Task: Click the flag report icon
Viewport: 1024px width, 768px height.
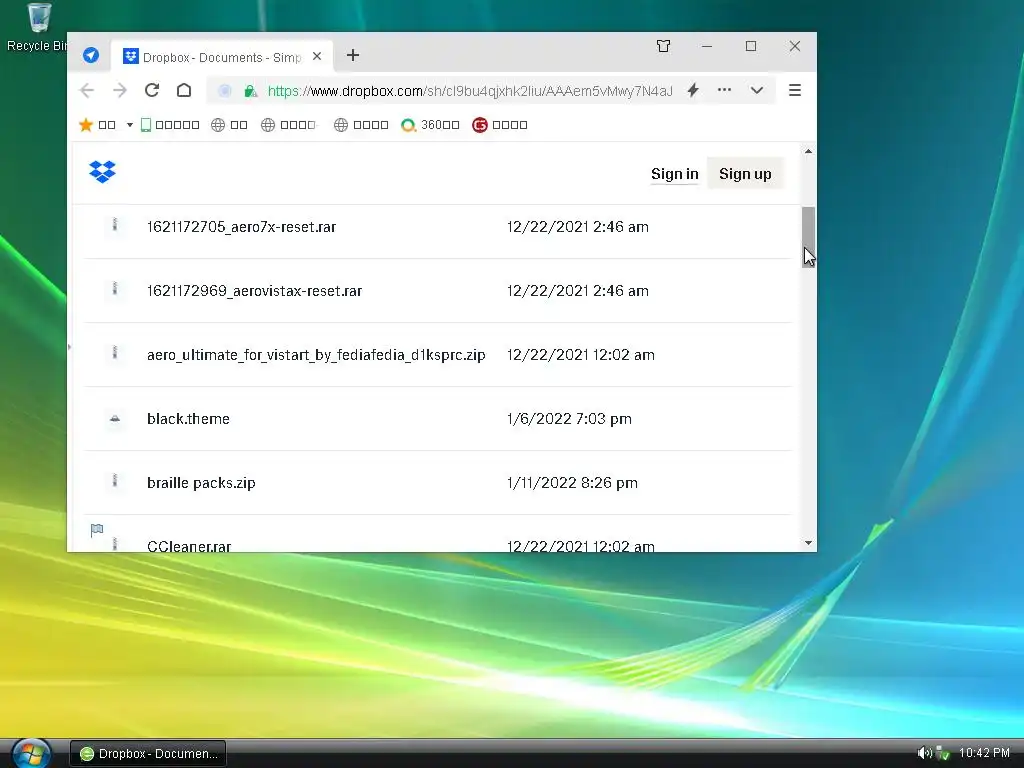Action: pyautogui.click(x=97, y=530)
